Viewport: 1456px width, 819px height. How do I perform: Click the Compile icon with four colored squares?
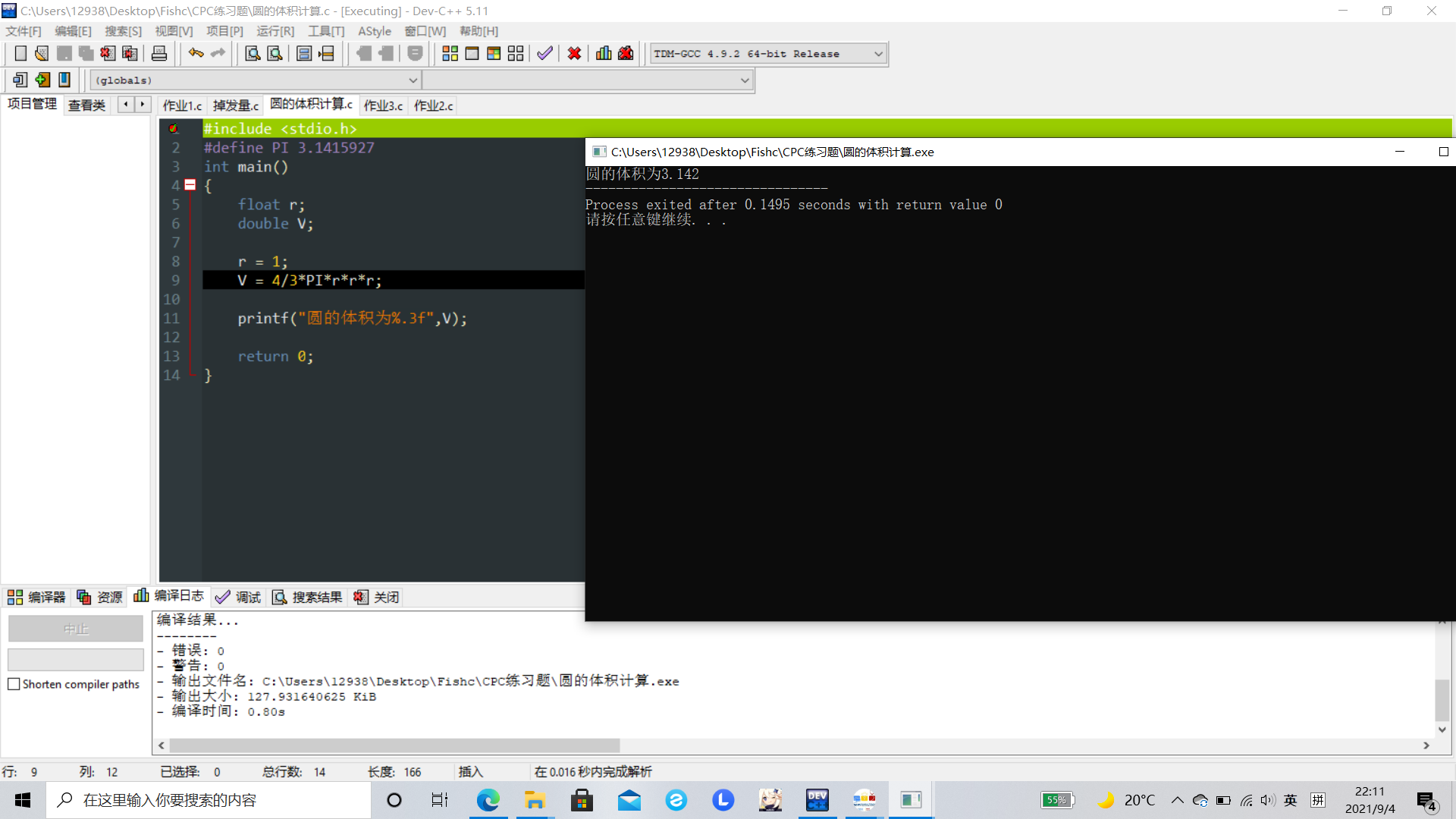pos(450,54)
